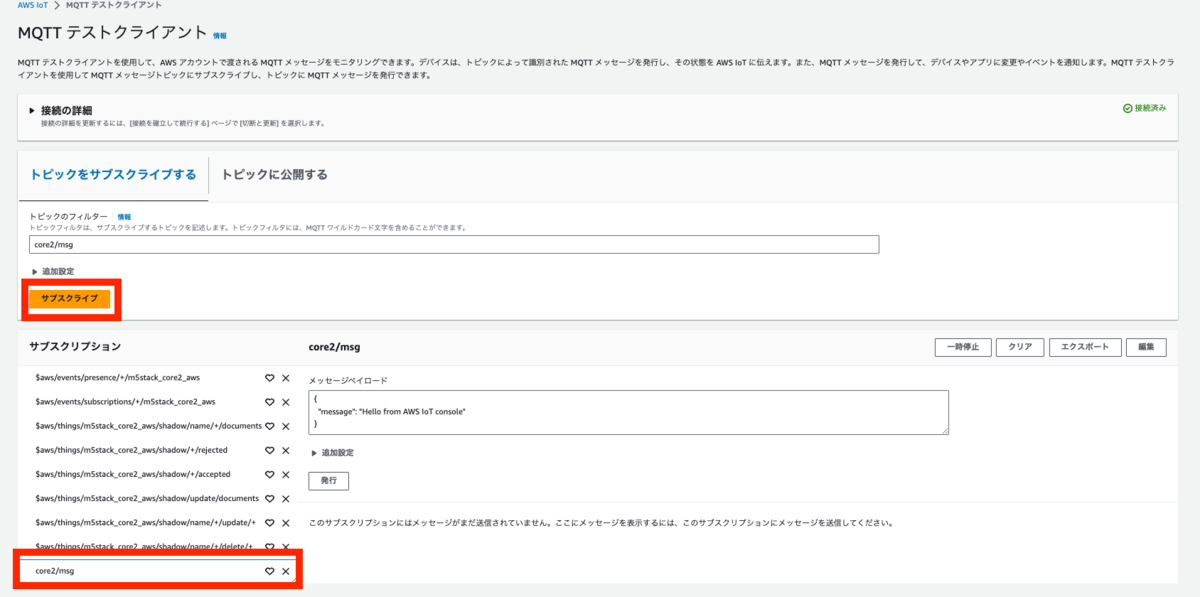This screenshot has height=597, width=1200.
Task: Favorite the core2/msg subscription
Action: [x=269, y=571]
